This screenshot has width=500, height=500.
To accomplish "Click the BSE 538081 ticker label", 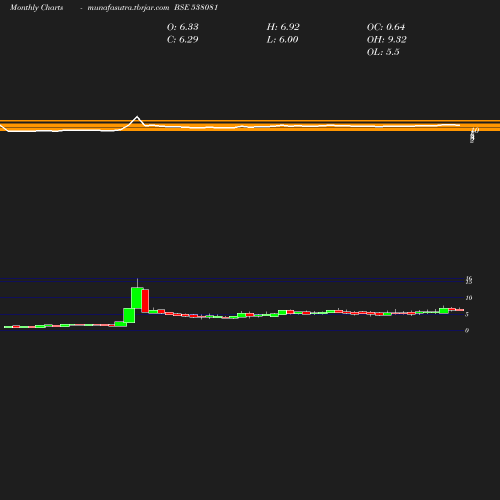I will tap(196, 7).
